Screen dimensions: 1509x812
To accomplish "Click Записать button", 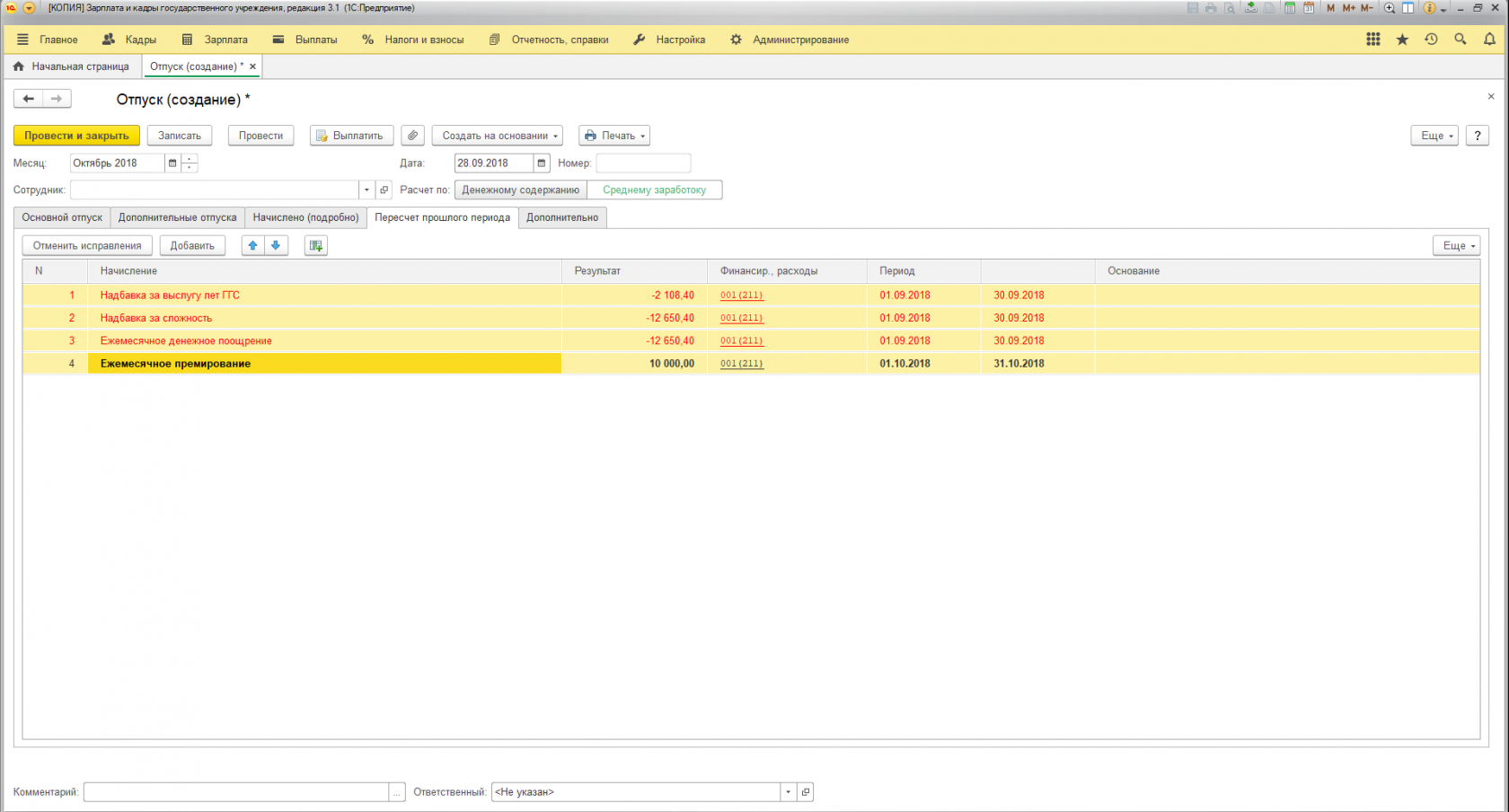I will [x=180, y=136].
